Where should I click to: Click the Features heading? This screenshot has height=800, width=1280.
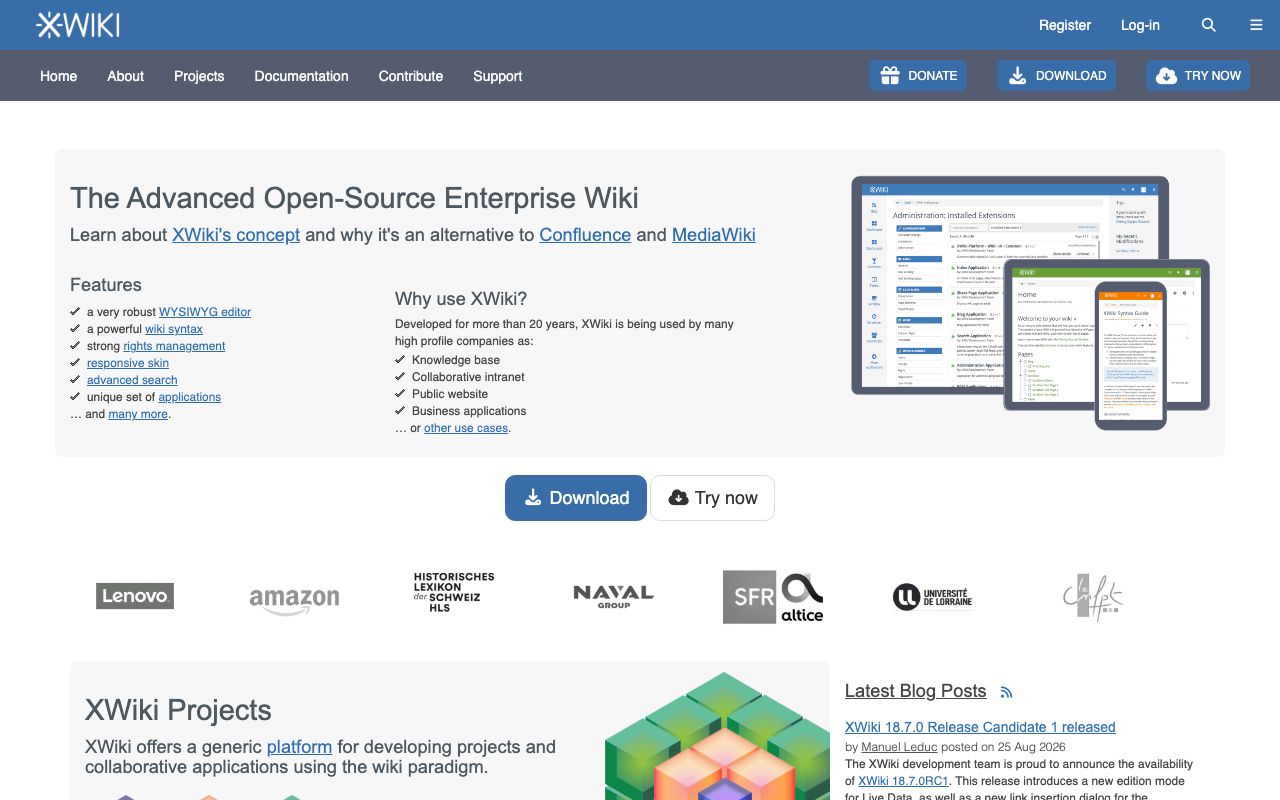tap(106, 285)
